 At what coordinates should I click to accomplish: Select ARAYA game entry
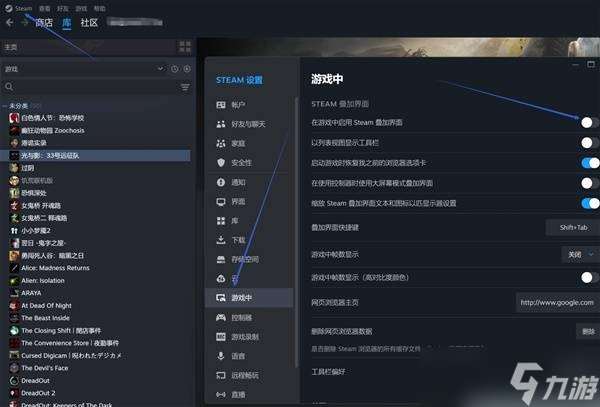click(25, 293)
